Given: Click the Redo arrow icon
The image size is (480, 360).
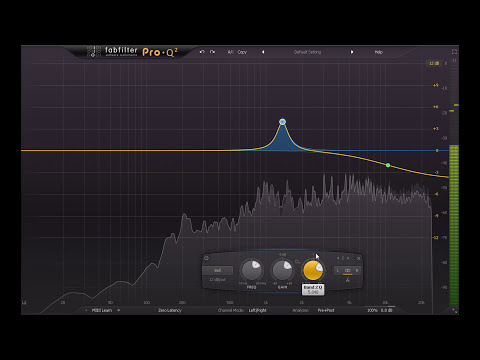Looking at the screenshot, I should tap(212, 52).
